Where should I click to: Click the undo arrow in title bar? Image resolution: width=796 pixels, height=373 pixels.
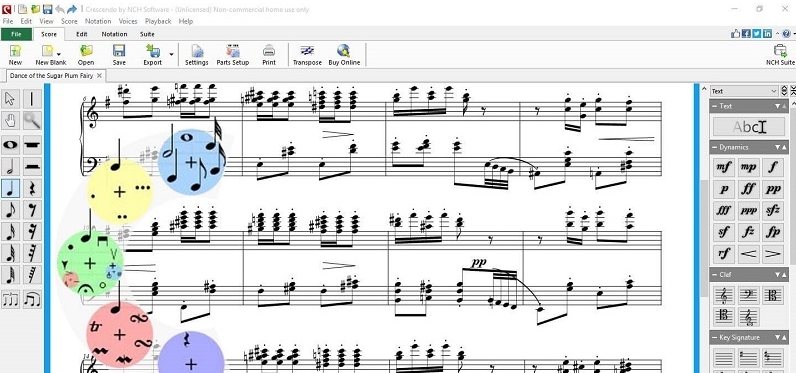click(60, 9)
